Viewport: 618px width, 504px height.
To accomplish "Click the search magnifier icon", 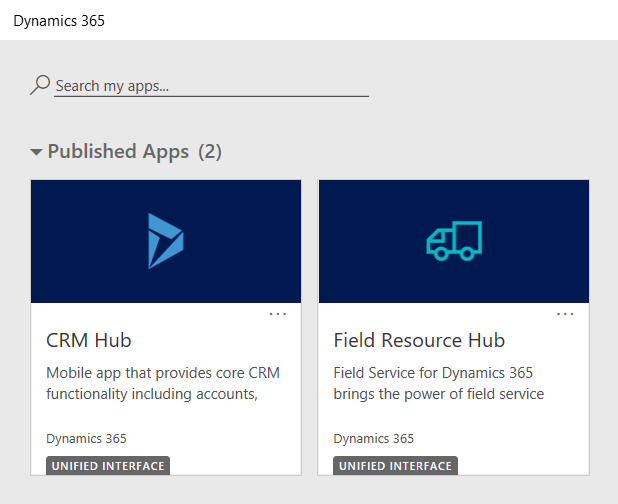I will pyautogui.click(x=40, y=85).
